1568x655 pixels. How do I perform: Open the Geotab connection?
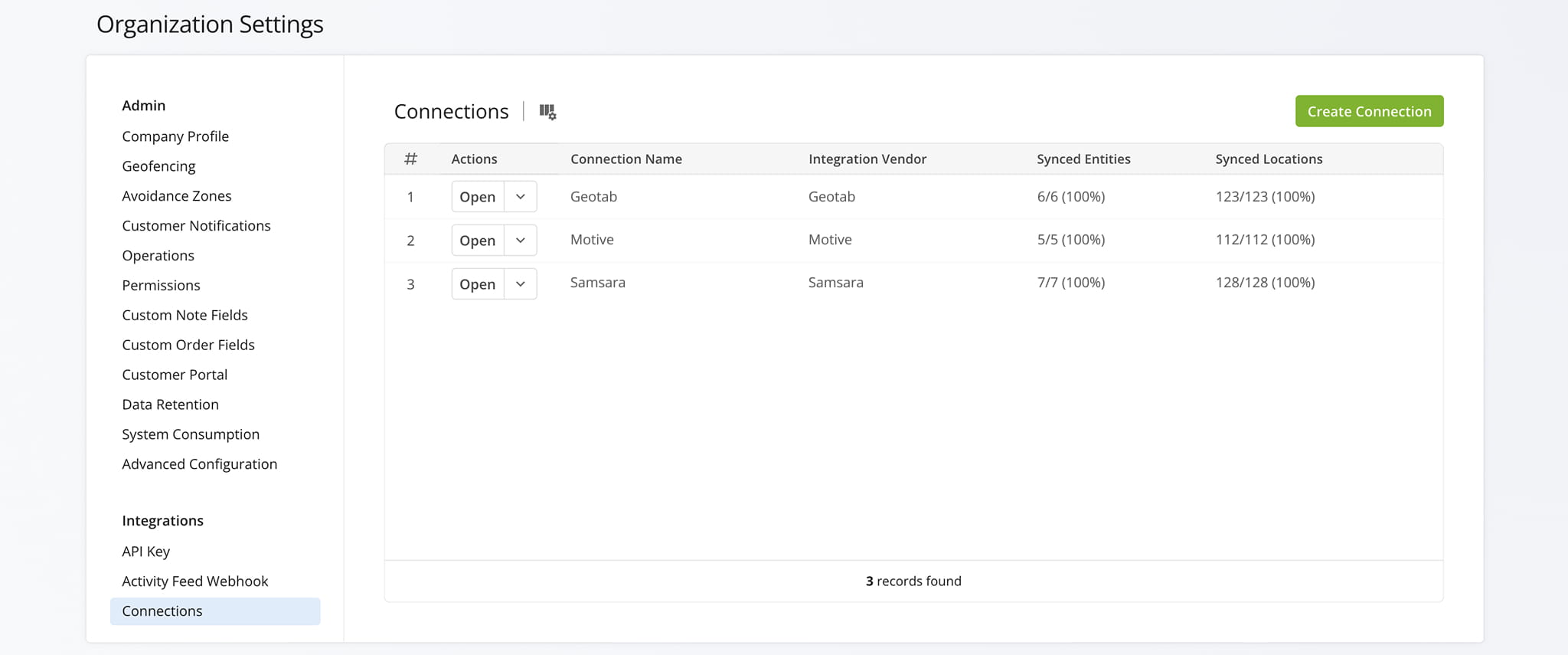(x=478, y=197)
